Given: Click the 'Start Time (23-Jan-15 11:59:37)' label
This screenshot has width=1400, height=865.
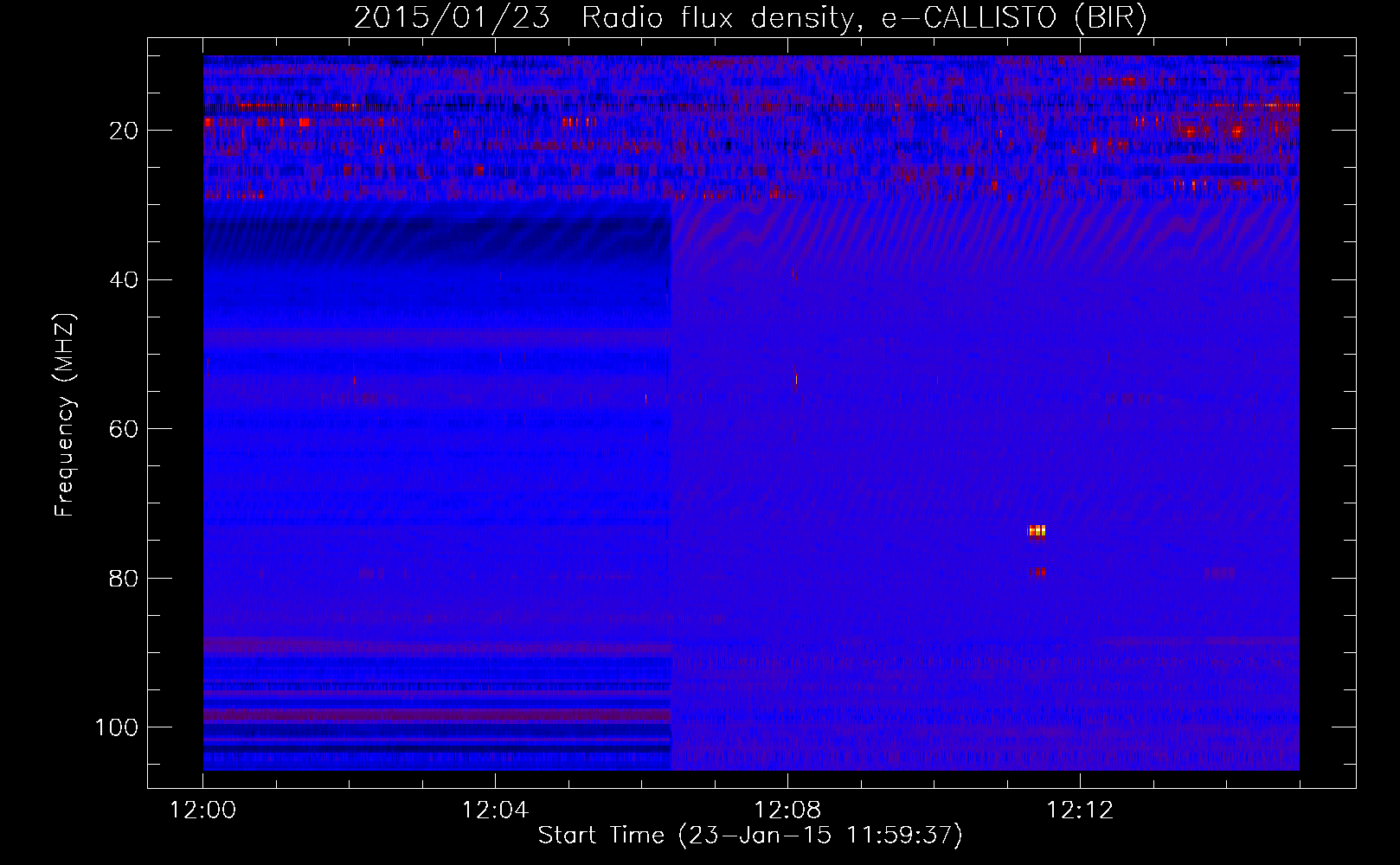Looking at the screenshot, I should tap(750, 836).
